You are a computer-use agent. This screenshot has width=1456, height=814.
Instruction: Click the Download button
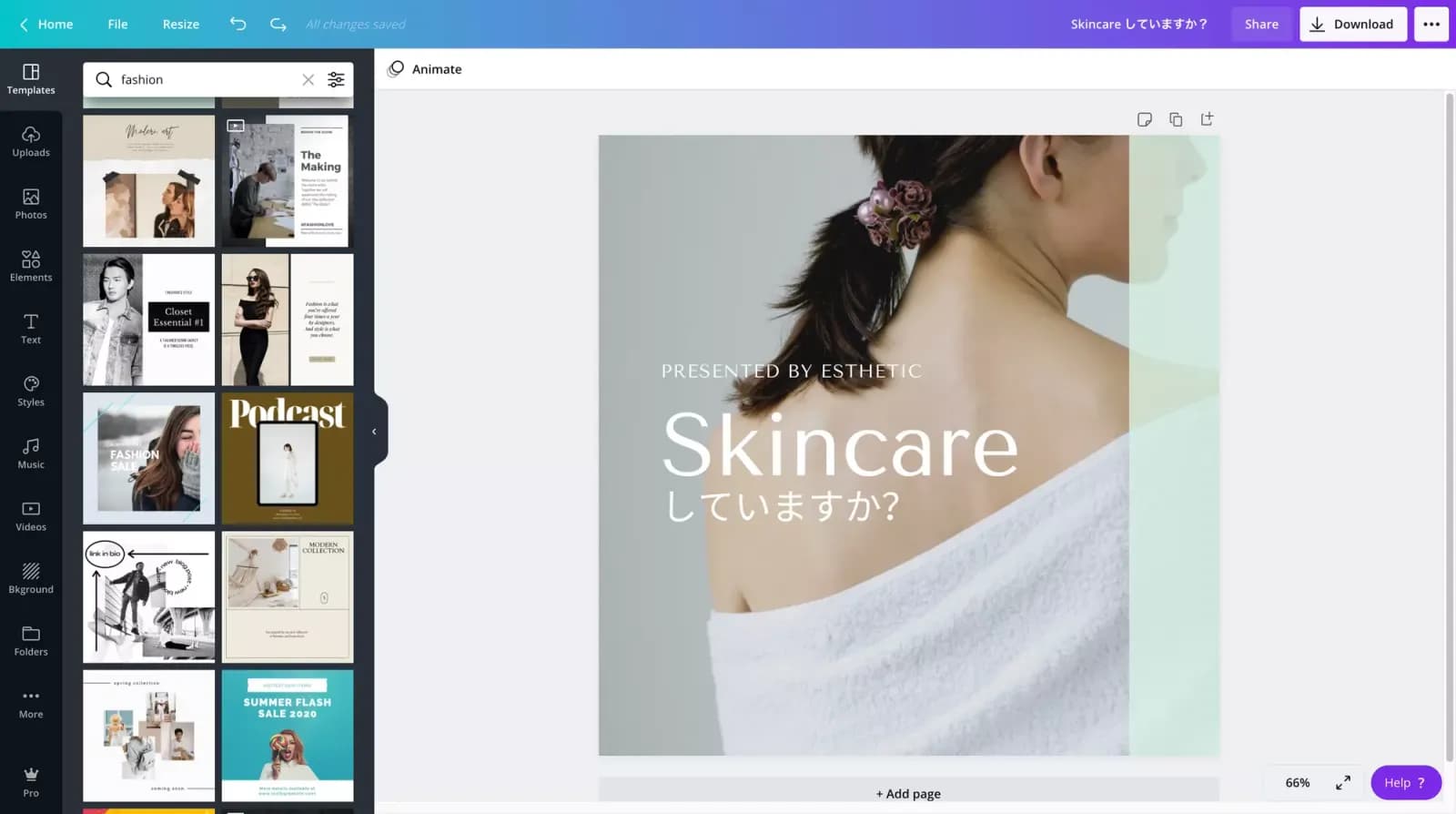(1352, 25)
